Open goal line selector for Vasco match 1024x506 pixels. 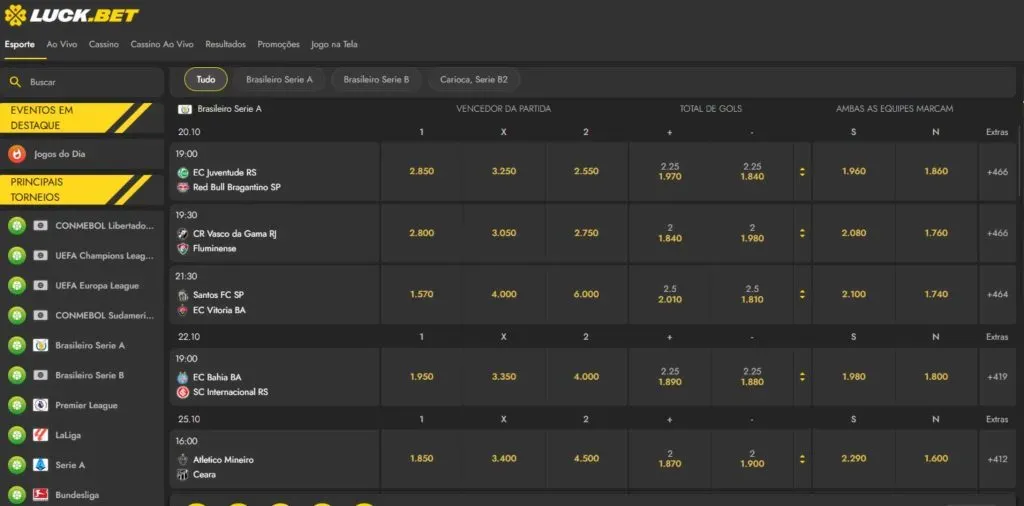(x=801, y=233)
